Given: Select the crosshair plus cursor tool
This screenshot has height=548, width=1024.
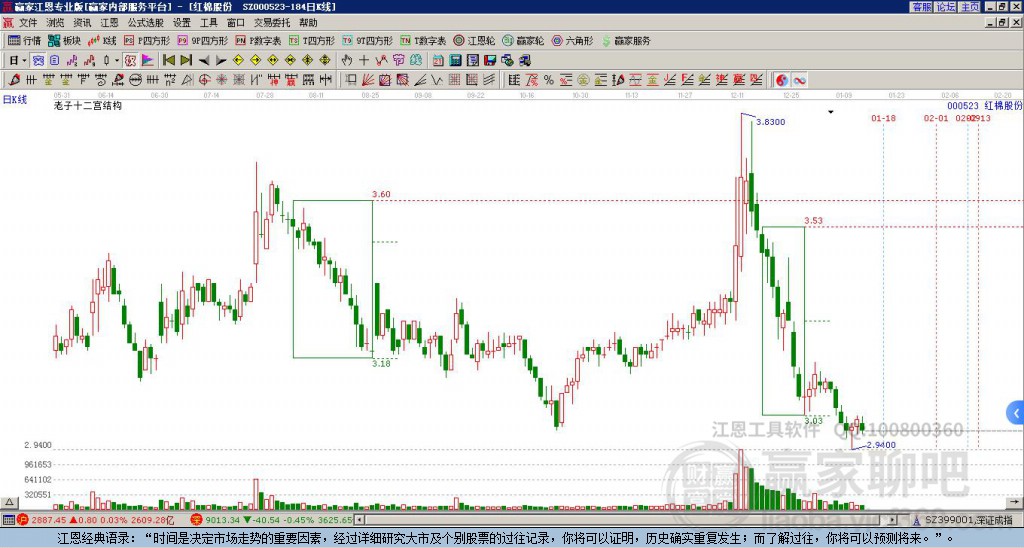Looking at the screenshot, I should click(364, 60).
